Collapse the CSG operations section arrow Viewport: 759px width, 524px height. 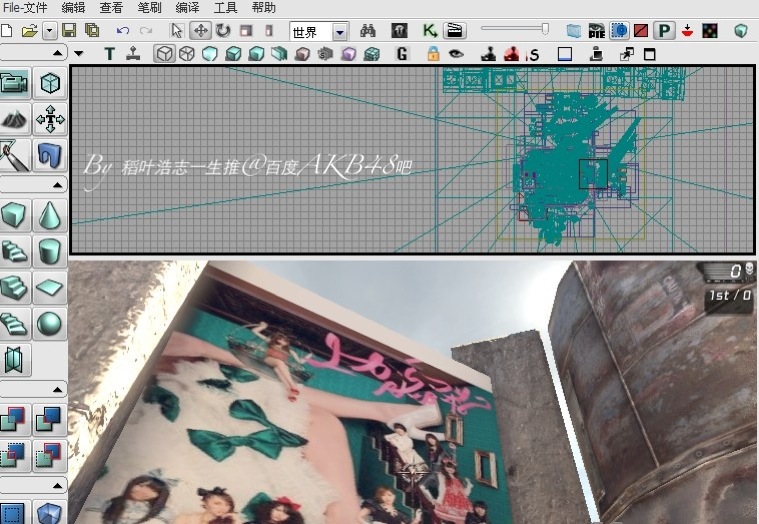point(57,389)
